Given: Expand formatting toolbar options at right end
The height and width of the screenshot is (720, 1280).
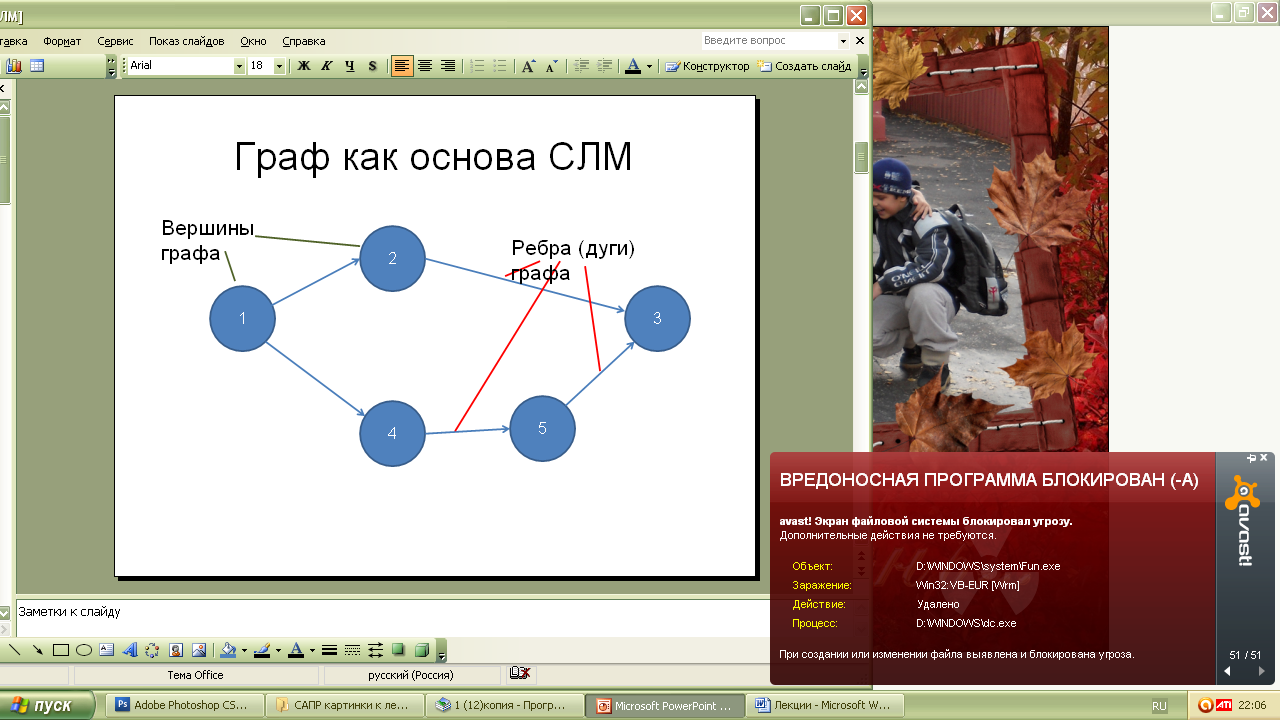Looking at the screenshot, I should [863, 66].
